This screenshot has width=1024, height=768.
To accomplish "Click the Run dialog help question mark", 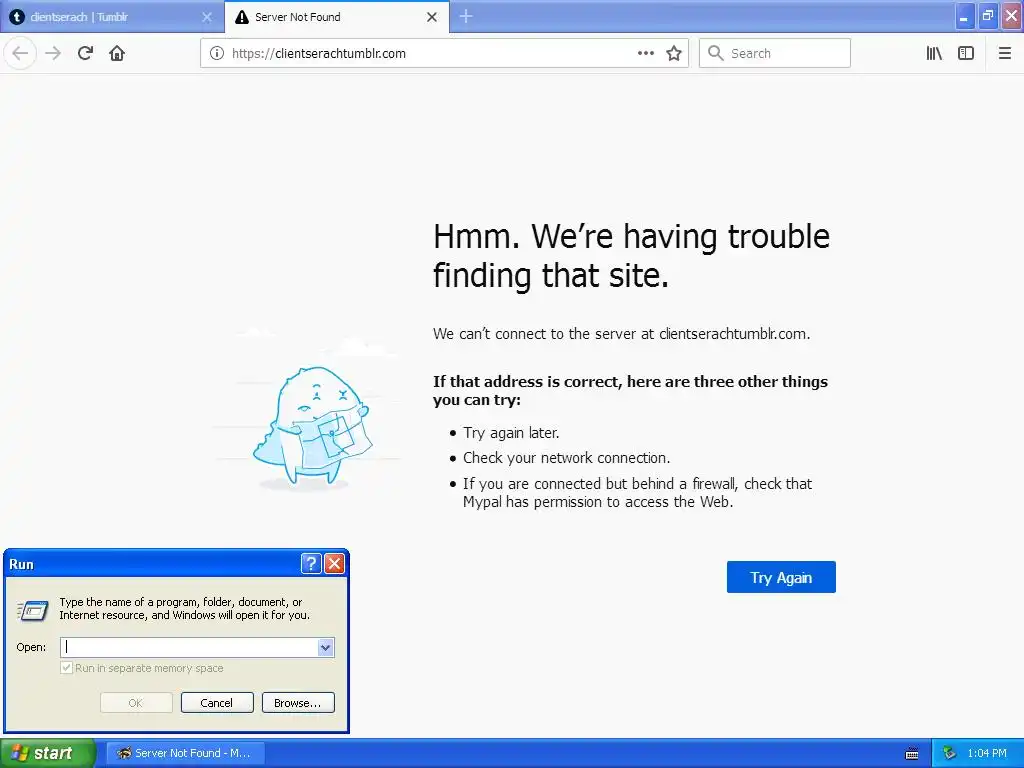I will [x=312, y=563].
